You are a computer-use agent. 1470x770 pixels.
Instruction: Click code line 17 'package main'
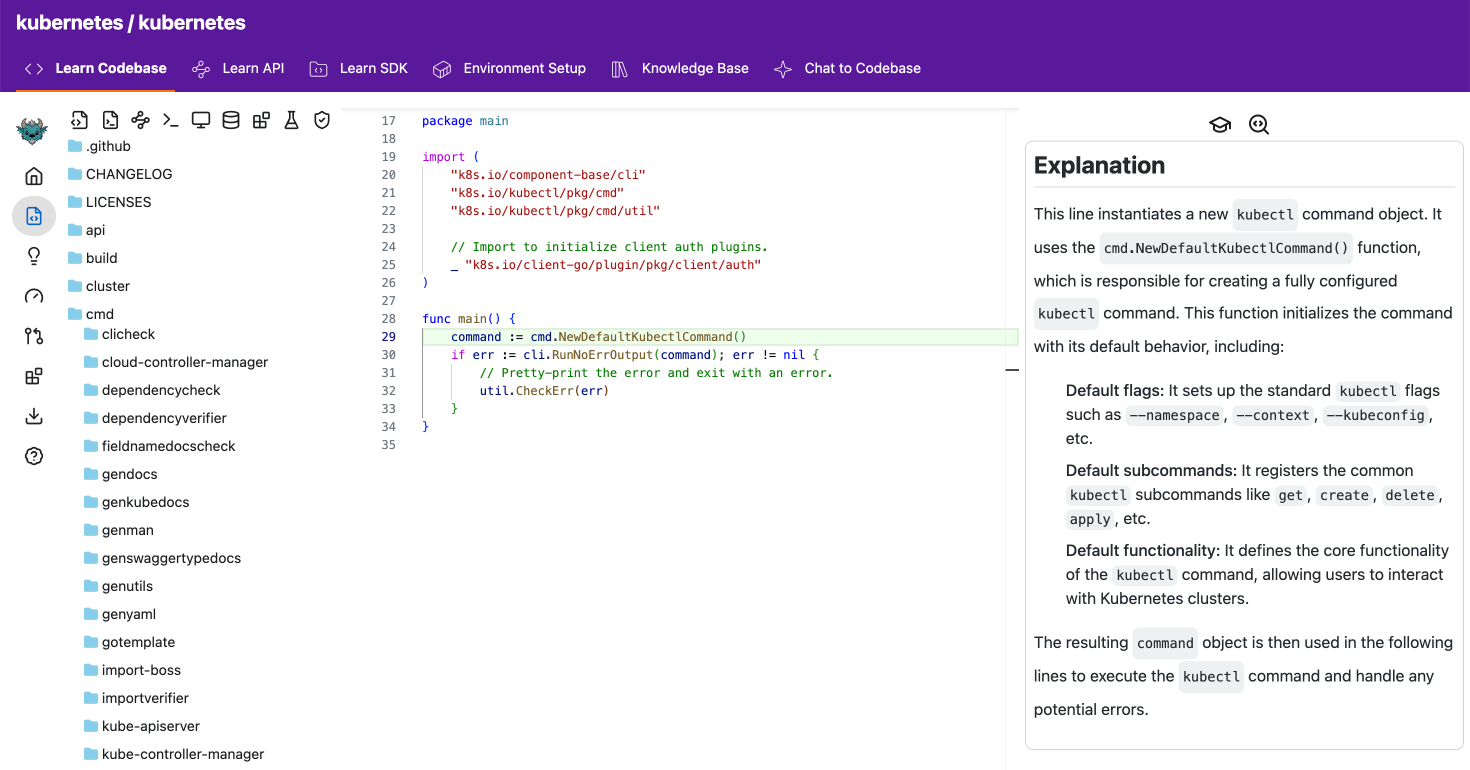pos(465,121)
